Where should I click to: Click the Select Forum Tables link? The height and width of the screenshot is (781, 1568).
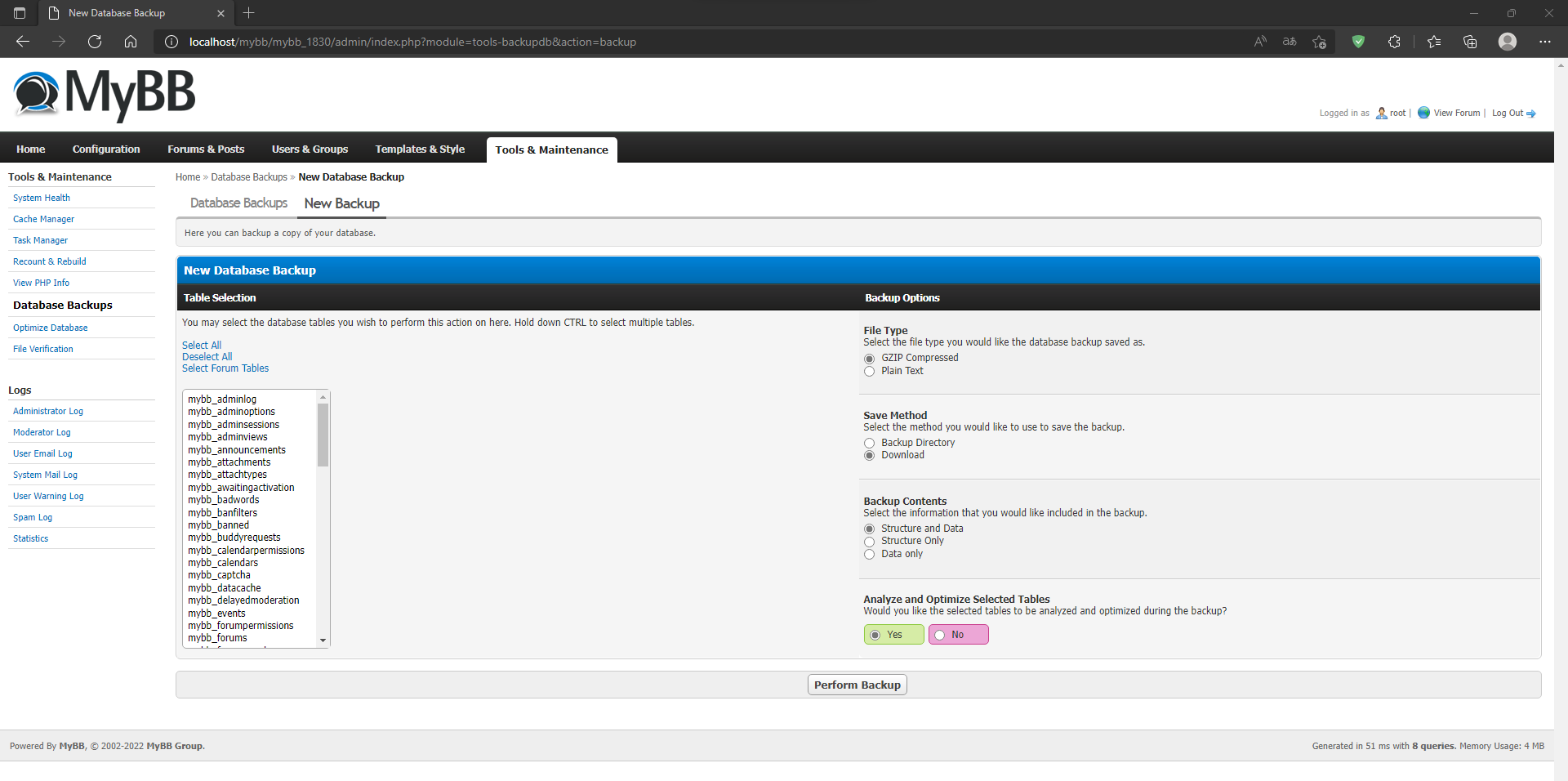225,368
